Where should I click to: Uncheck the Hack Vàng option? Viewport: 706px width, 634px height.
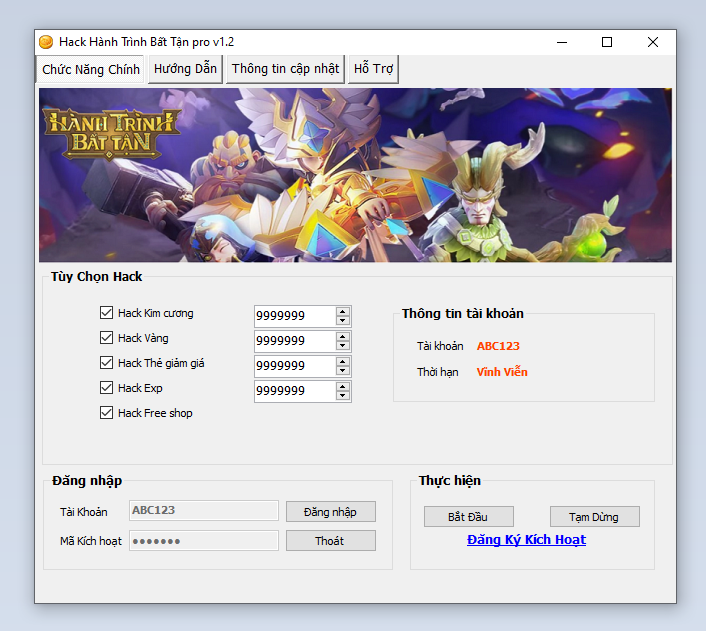[x=107, y=338]
